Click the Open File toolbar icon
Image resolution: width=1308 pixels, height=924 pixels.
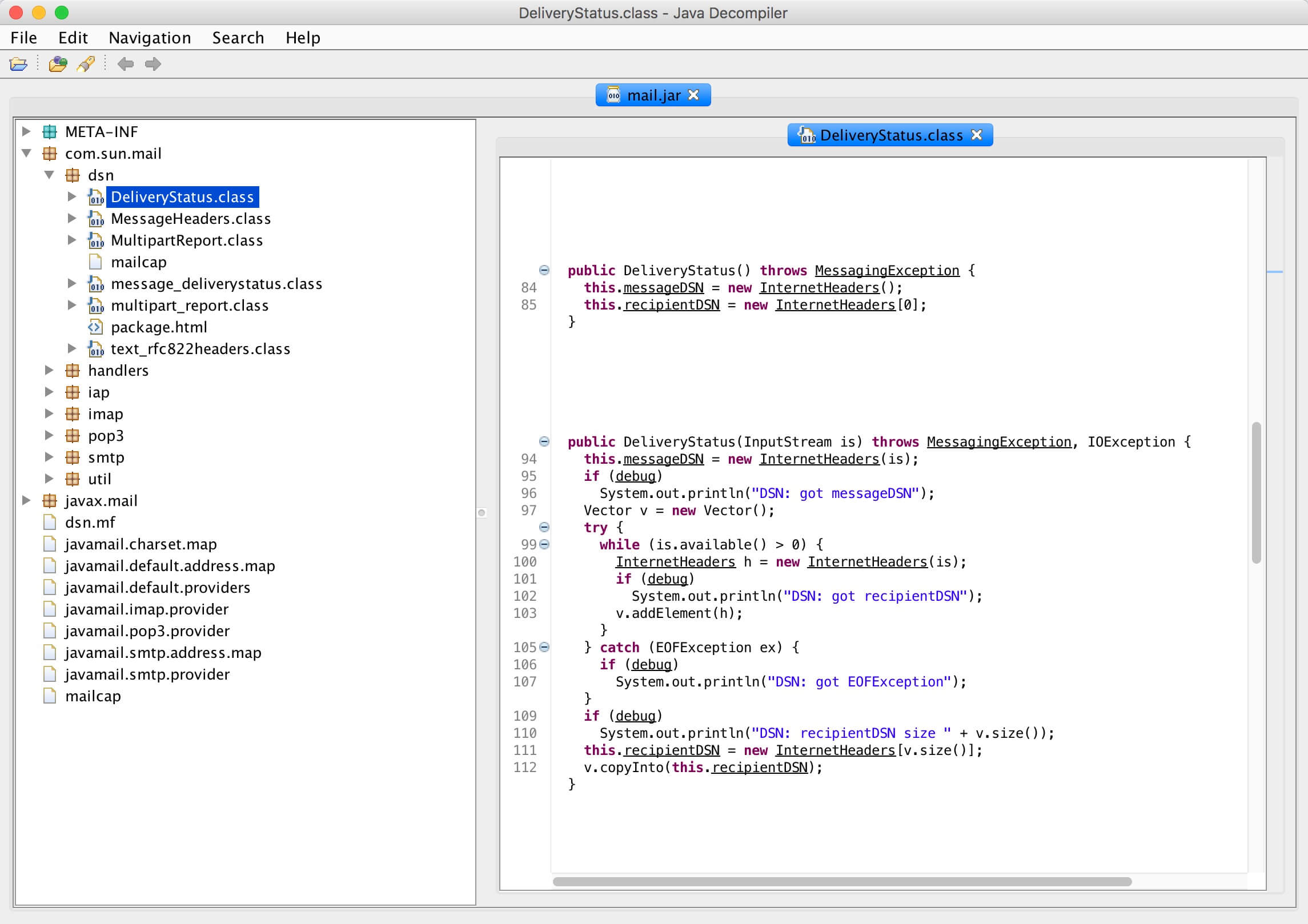(x=18, y=64)
